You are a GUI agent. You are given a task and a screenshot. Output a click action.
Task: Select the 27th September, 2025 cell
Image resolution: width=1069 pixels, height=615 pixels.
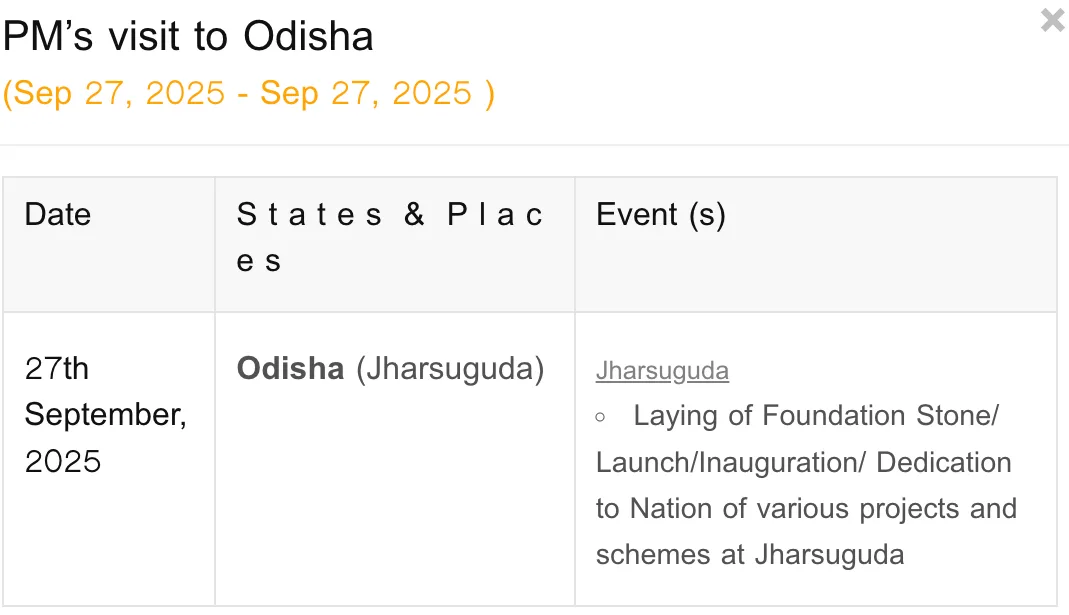[105, 415]
